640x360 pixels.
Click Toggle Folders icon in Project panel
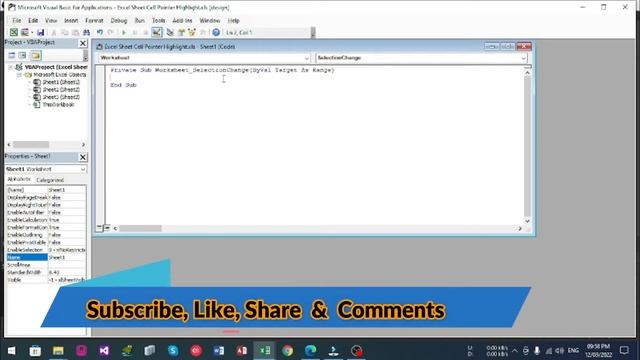[x=36, y=56]
